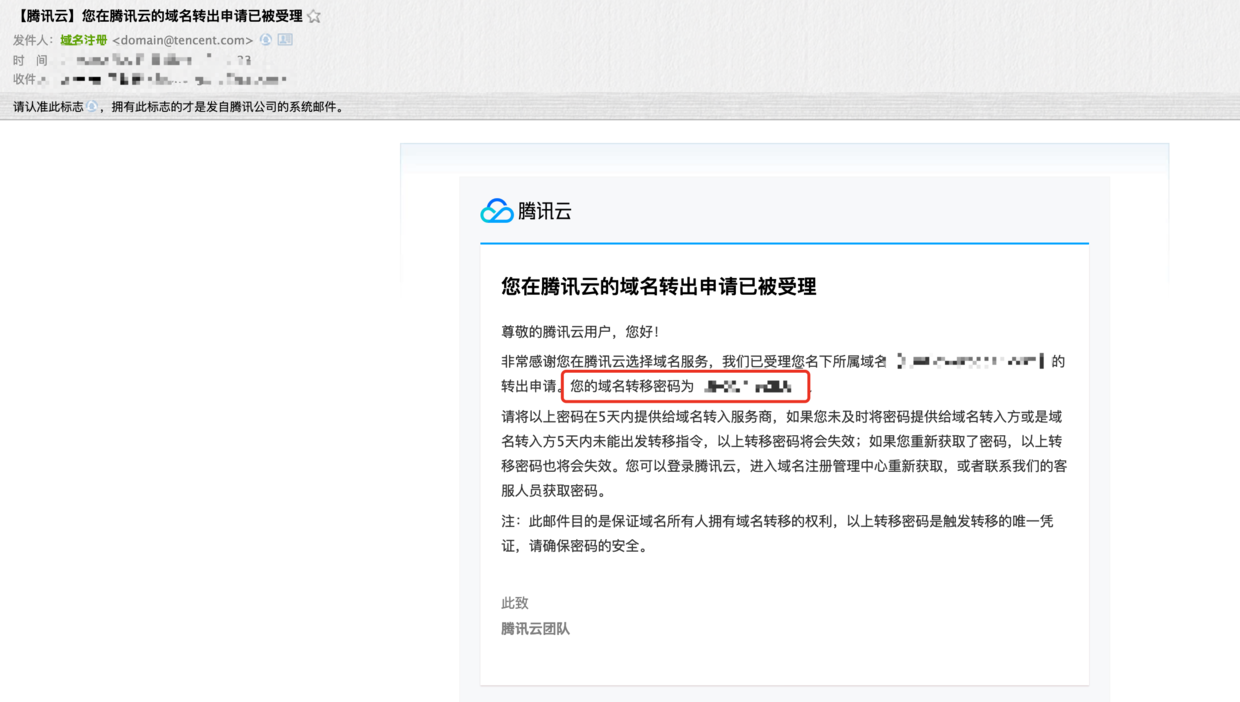Click the email subject line in the header

[158, 16]
